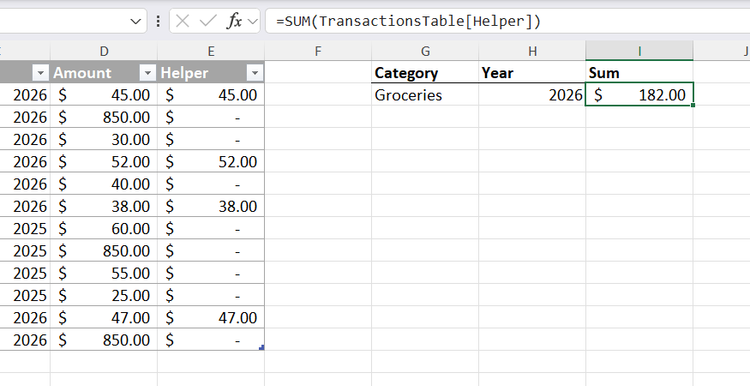
Task: Select the Amount cell showing 40.00
Action: (104, 184)
